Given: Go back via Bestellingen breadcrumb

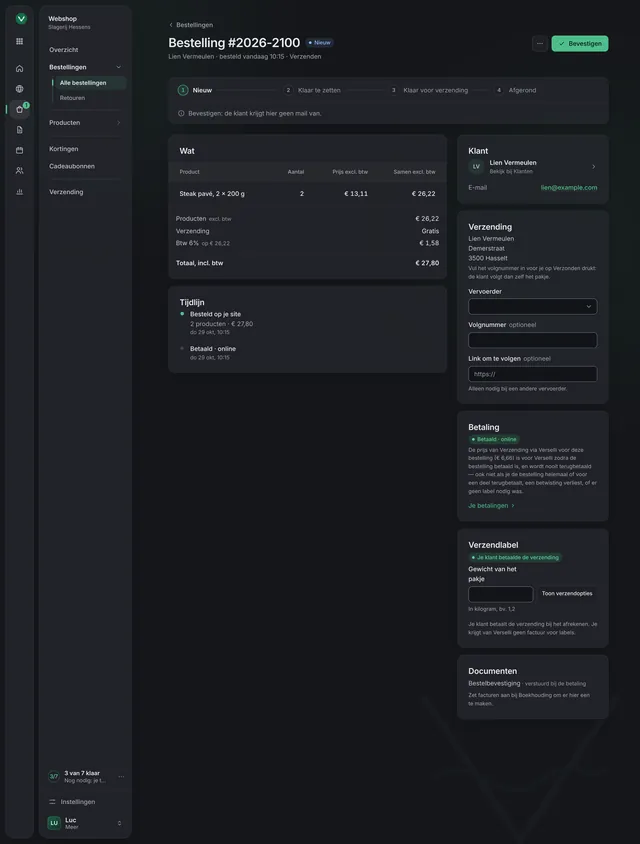Looking at the screenshot, I should tap(194, 25).
